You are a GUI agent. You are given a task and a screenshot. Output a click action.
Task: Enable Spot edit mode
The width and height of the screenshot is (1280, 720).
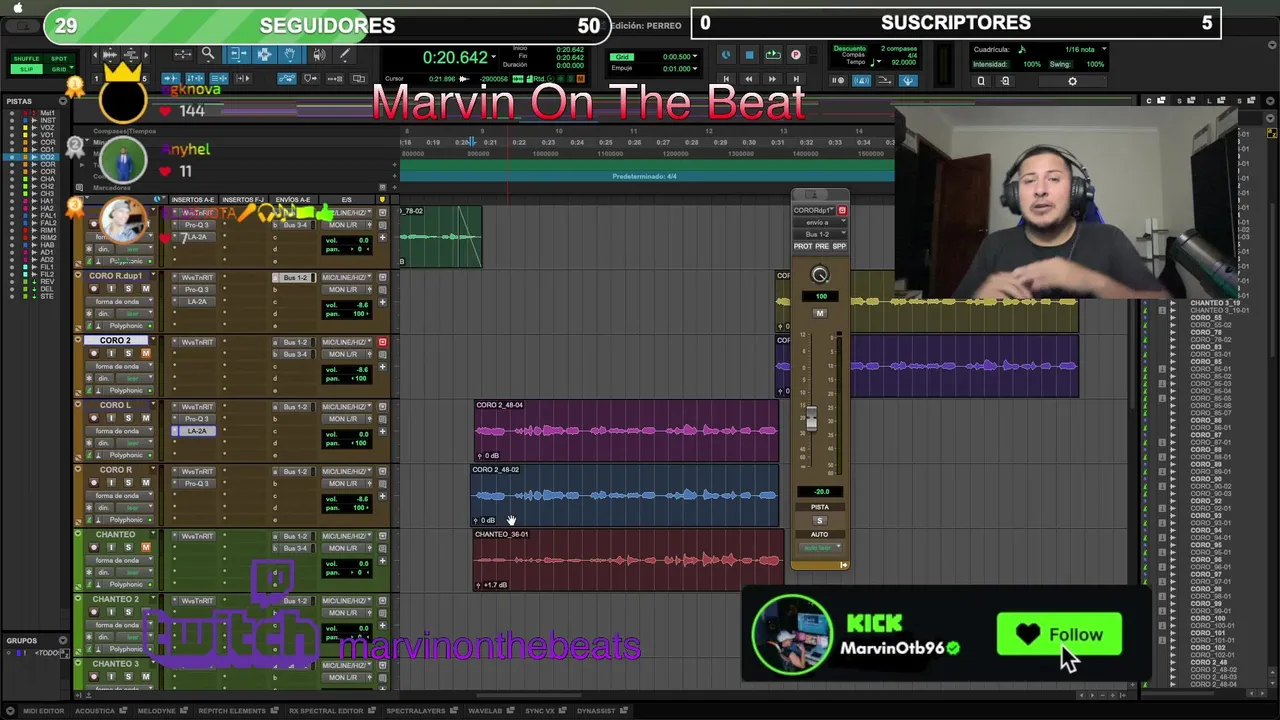(59, 59)
